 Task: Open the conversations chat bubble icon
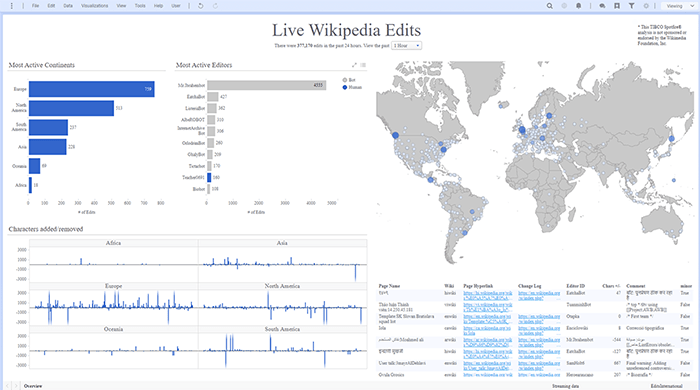pos(602,6)
